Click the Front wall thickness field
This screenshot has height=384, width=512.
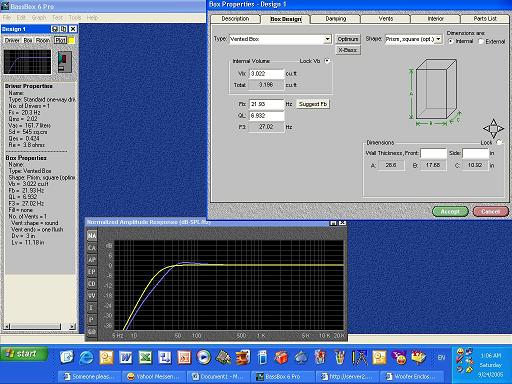click(433, 153)
